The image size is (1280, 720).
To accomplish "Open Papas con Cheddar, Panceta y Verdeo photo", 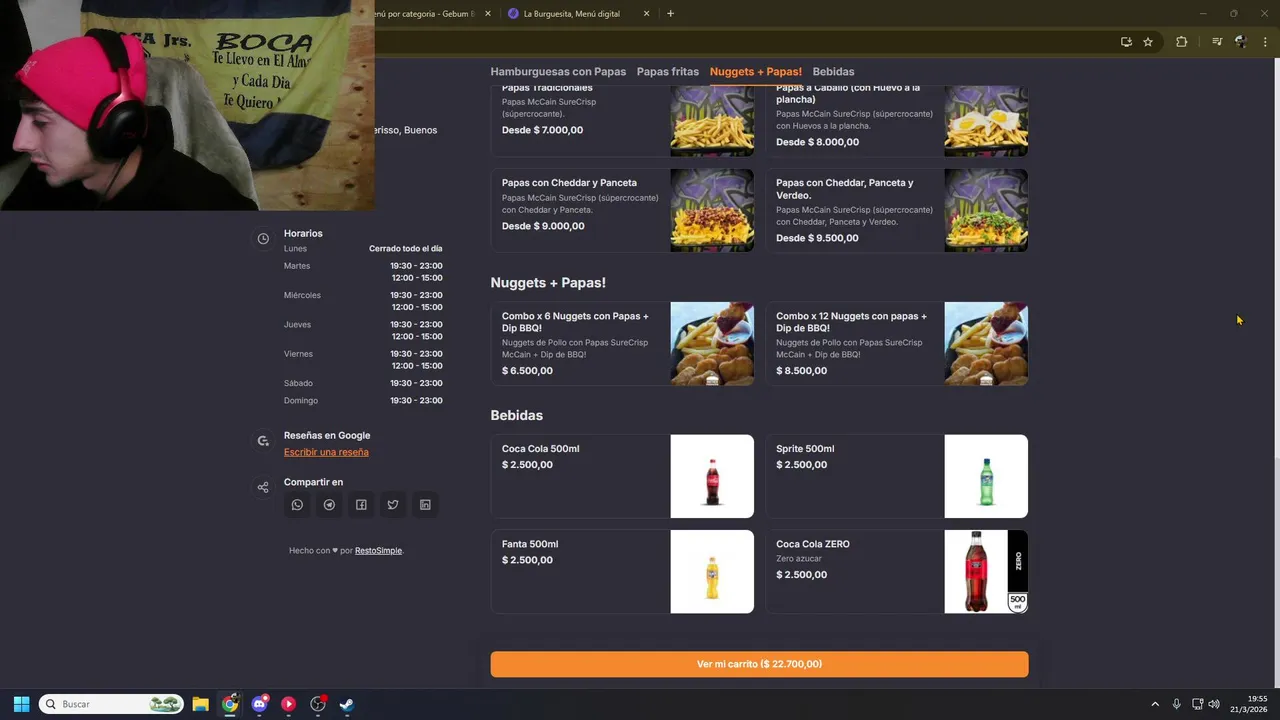I will (x=986, y=210).
